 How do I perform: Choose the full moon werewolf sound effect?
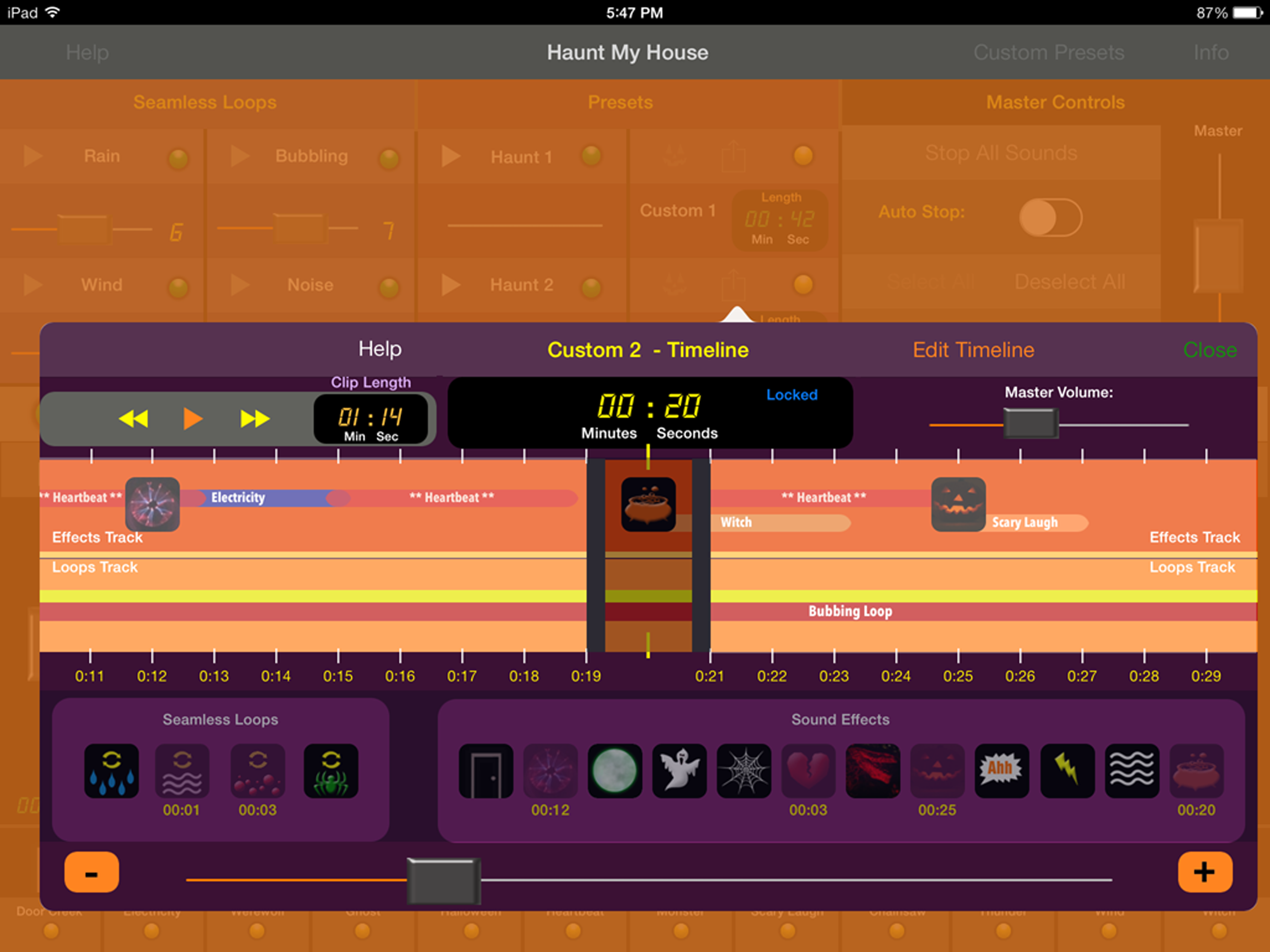click(x=615, y=771)
